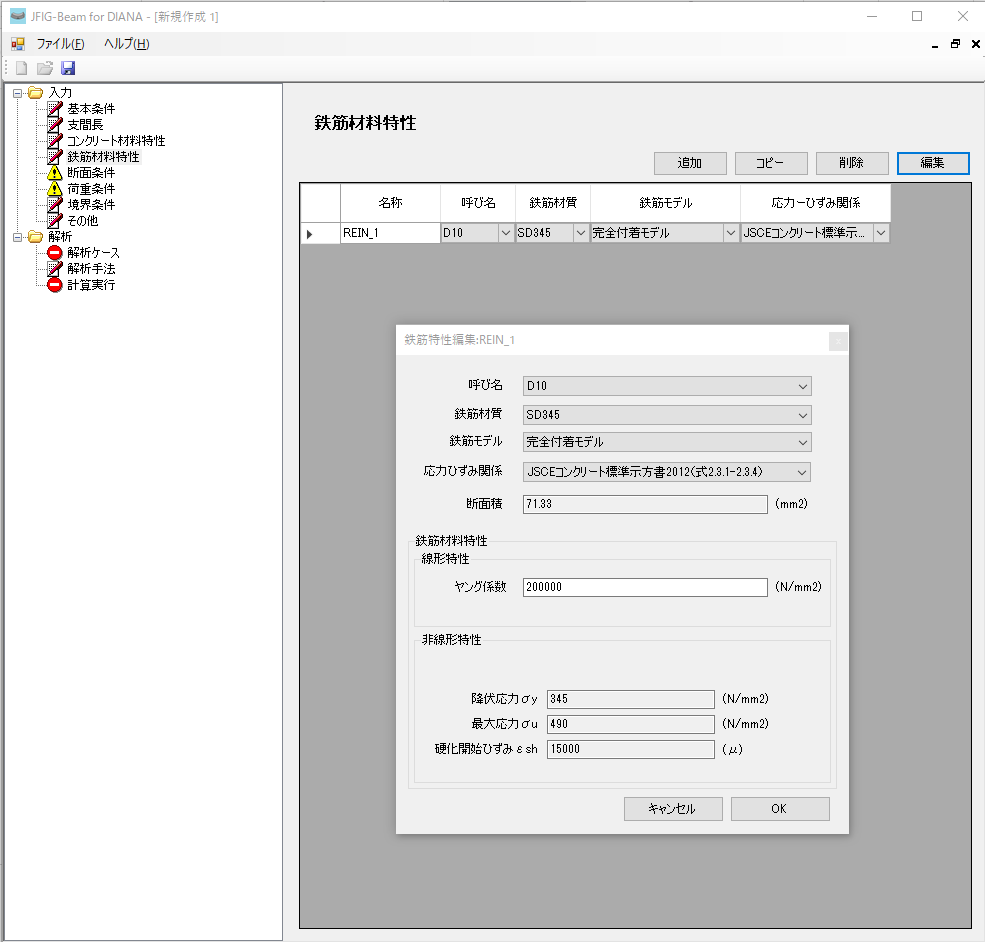Screen dimensions: 985x942
Task: Click the Open folder toolbar icon
Action: 45,68
